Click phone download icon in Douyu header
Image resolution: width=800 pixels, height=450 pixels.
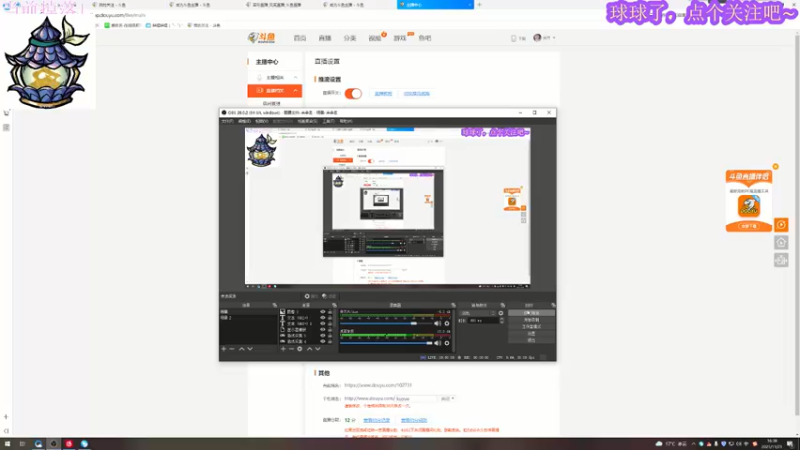[514, 38]
